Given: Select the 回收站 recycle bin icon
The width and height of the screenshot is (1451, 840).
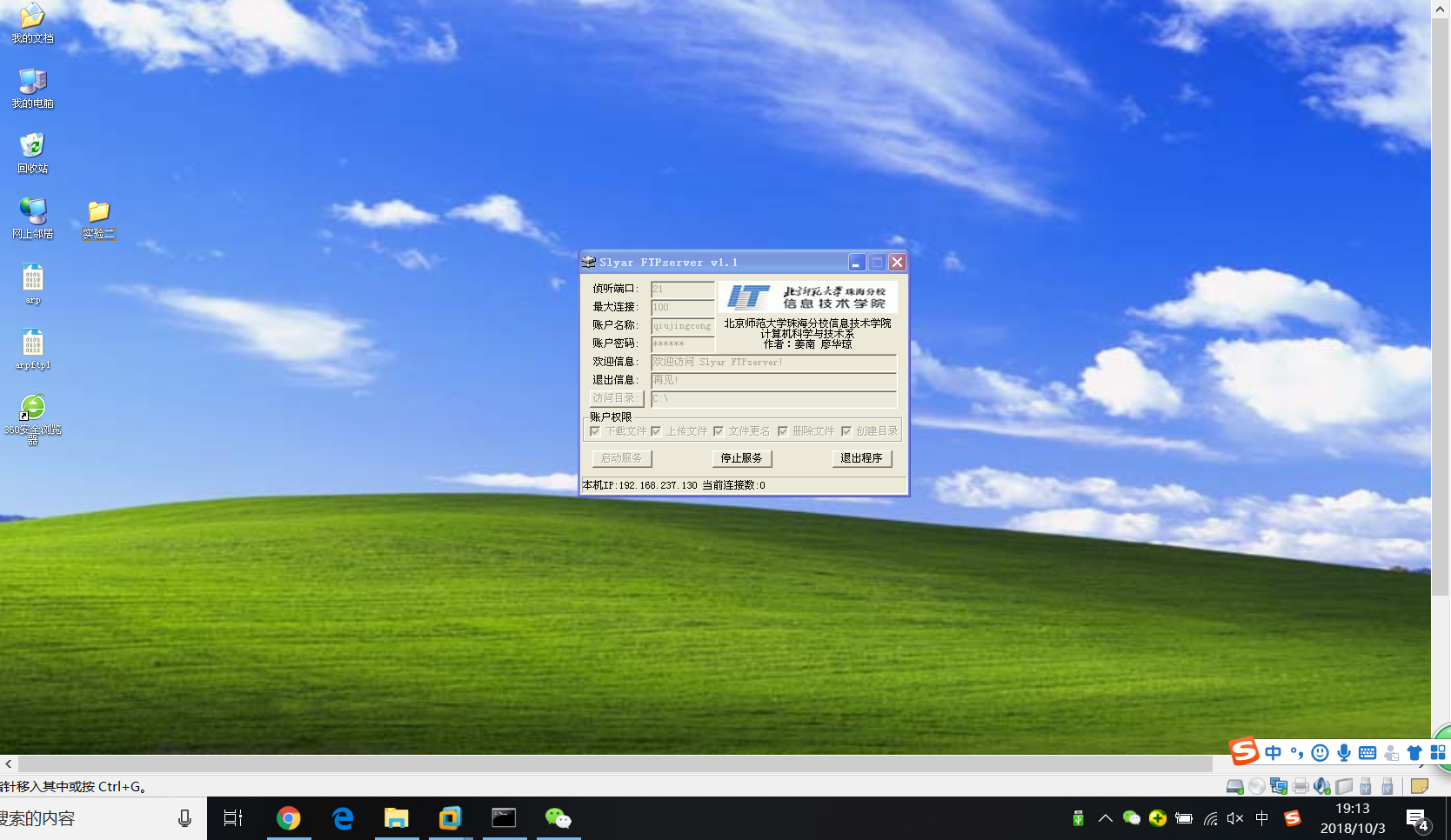Looking at the screenshot, I should point(32,153).
